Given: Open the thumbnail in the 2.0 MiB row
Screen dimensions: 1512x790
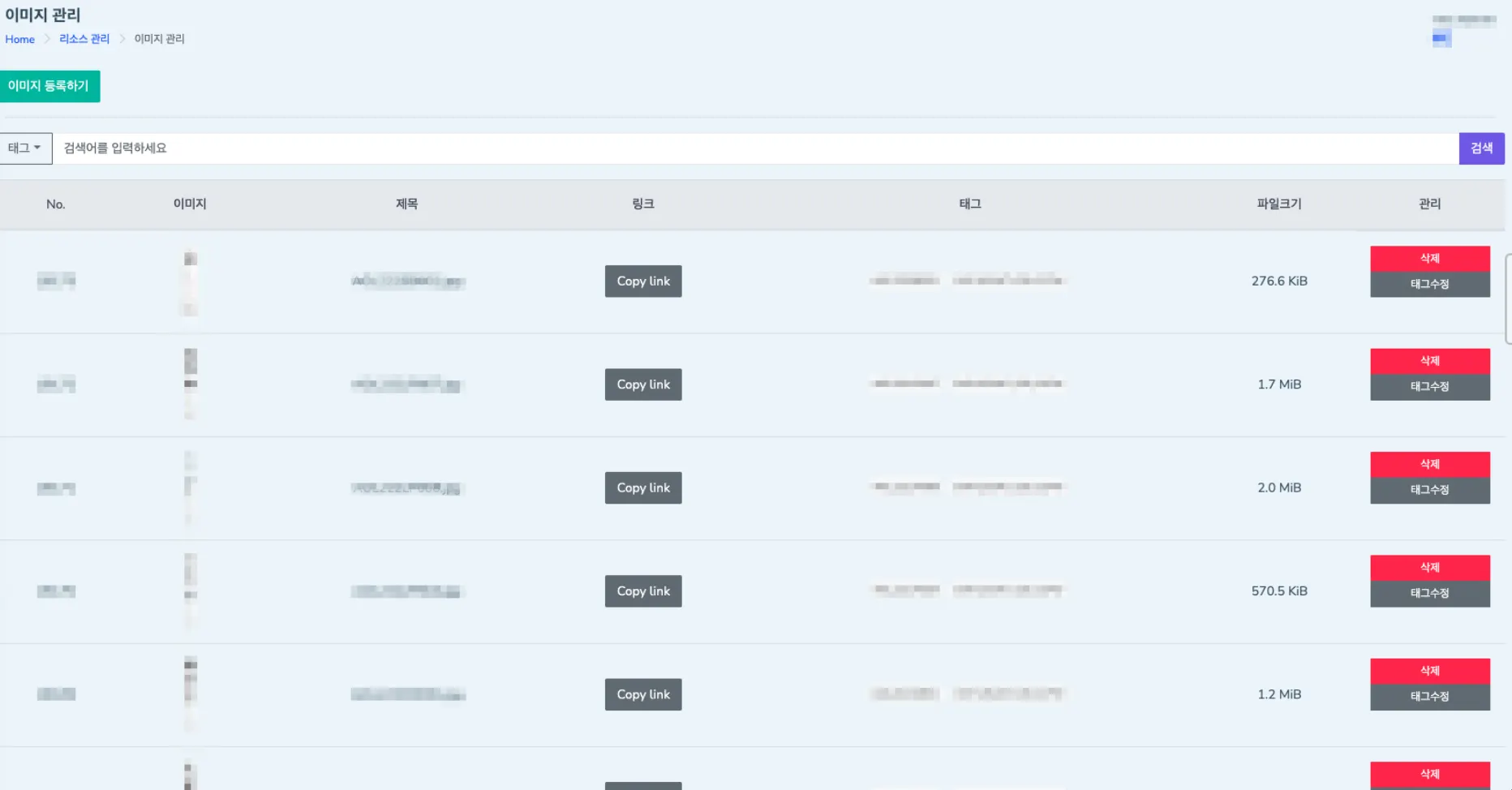Looking at the screenshot, I should coord(190,488).
